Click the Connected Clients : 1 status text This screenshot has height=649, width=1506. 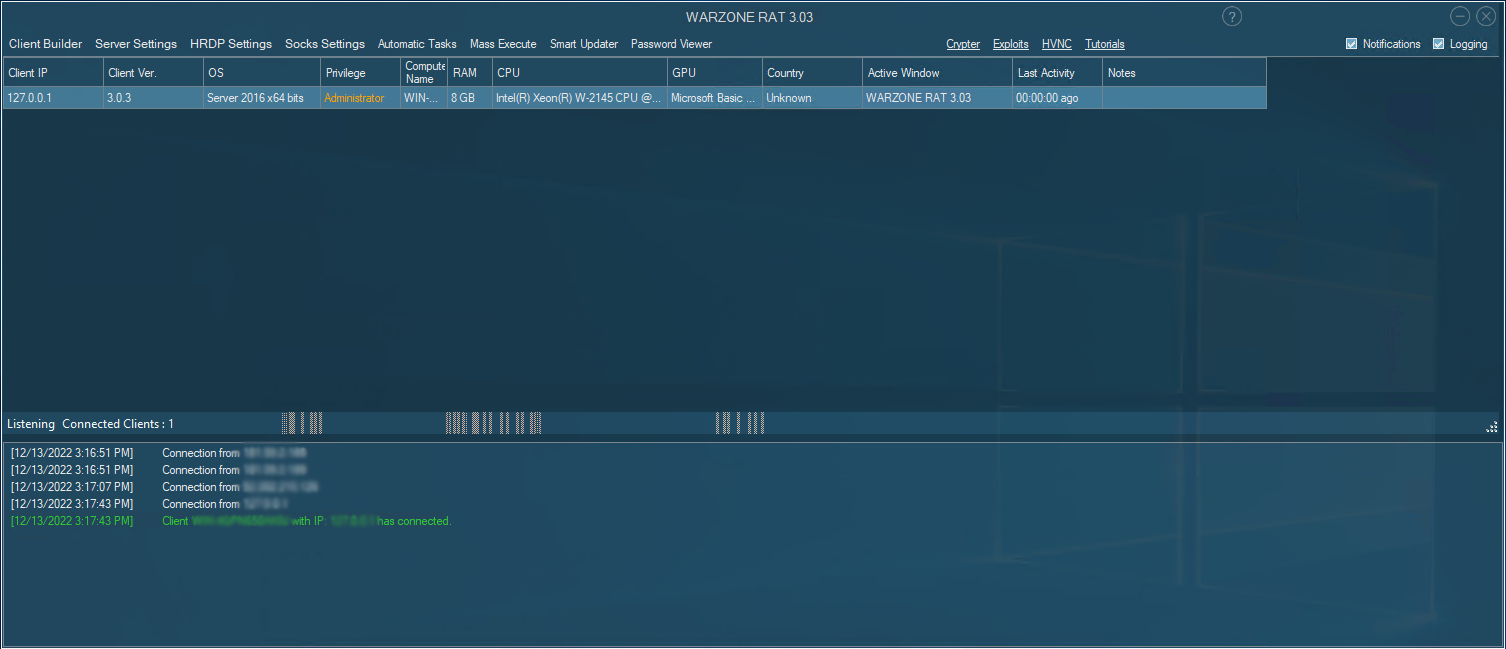tap(118, 424)
